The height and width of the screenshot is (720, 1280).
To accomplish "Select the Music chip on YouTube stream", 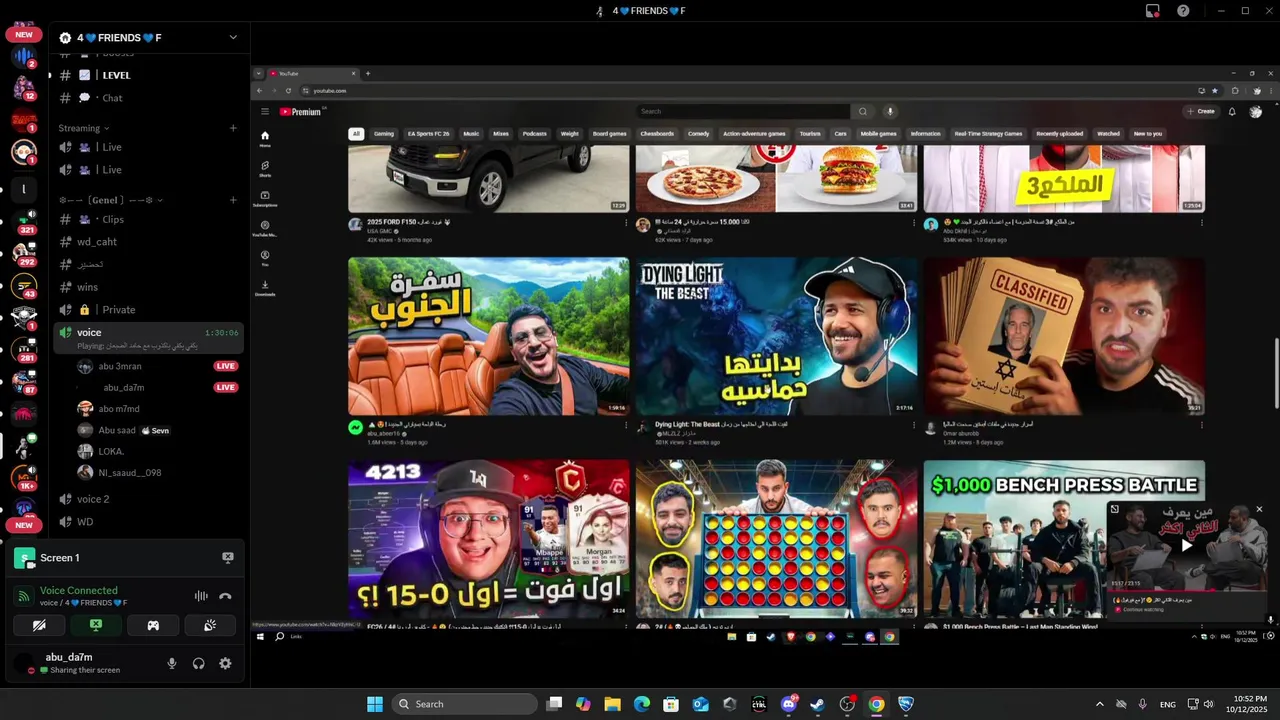I will point(471,134).
